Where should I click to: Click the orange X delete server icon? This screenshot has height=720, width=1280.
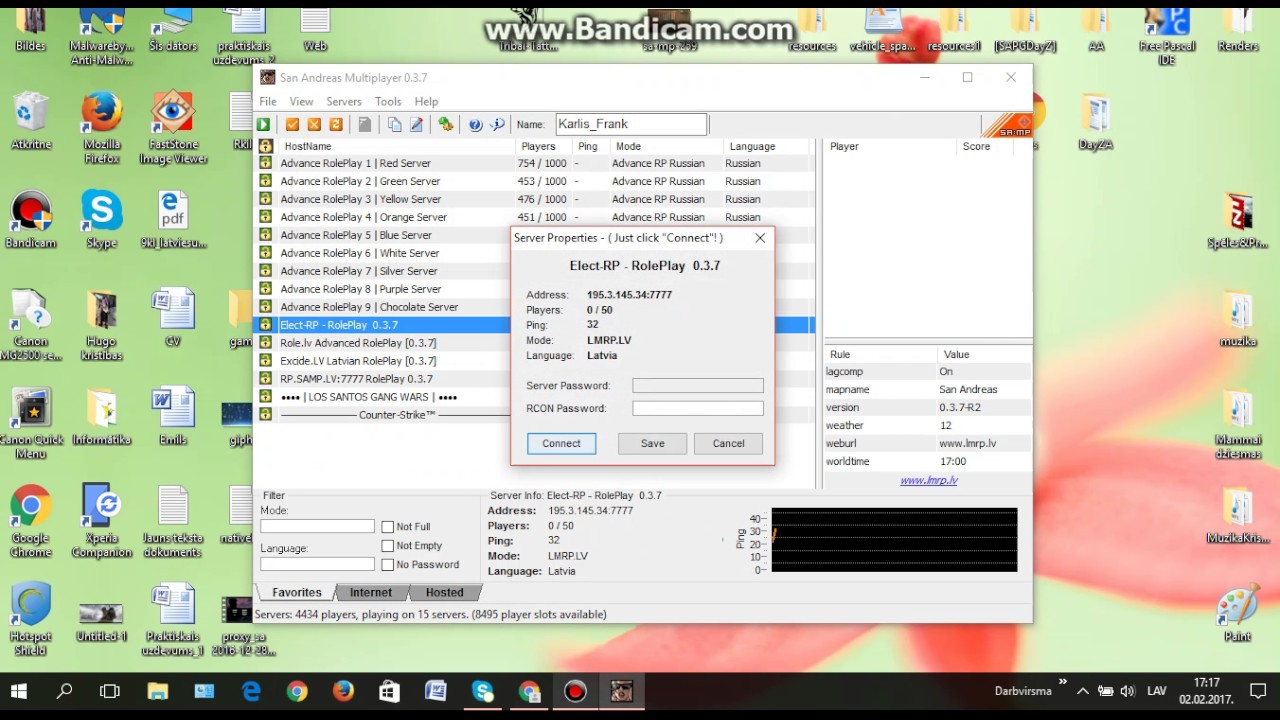(x=314, y=124)
